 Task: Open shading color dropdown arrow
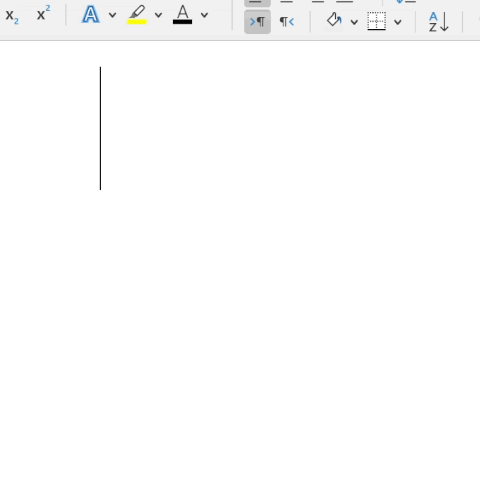[x=354, y=22]
